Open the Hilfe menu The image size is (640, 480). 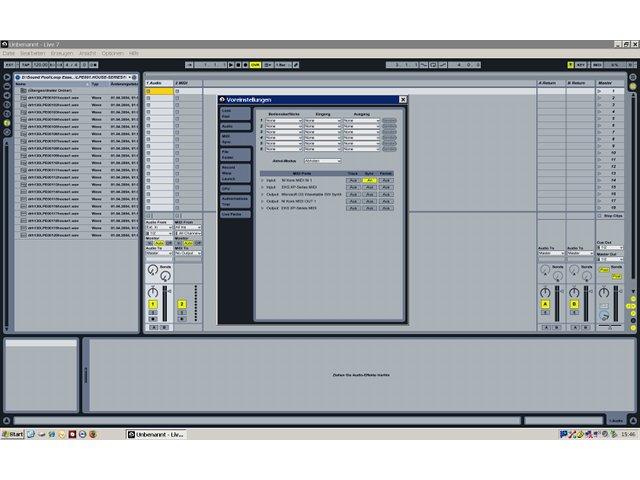pyautogui.click(x=134, y=53)
